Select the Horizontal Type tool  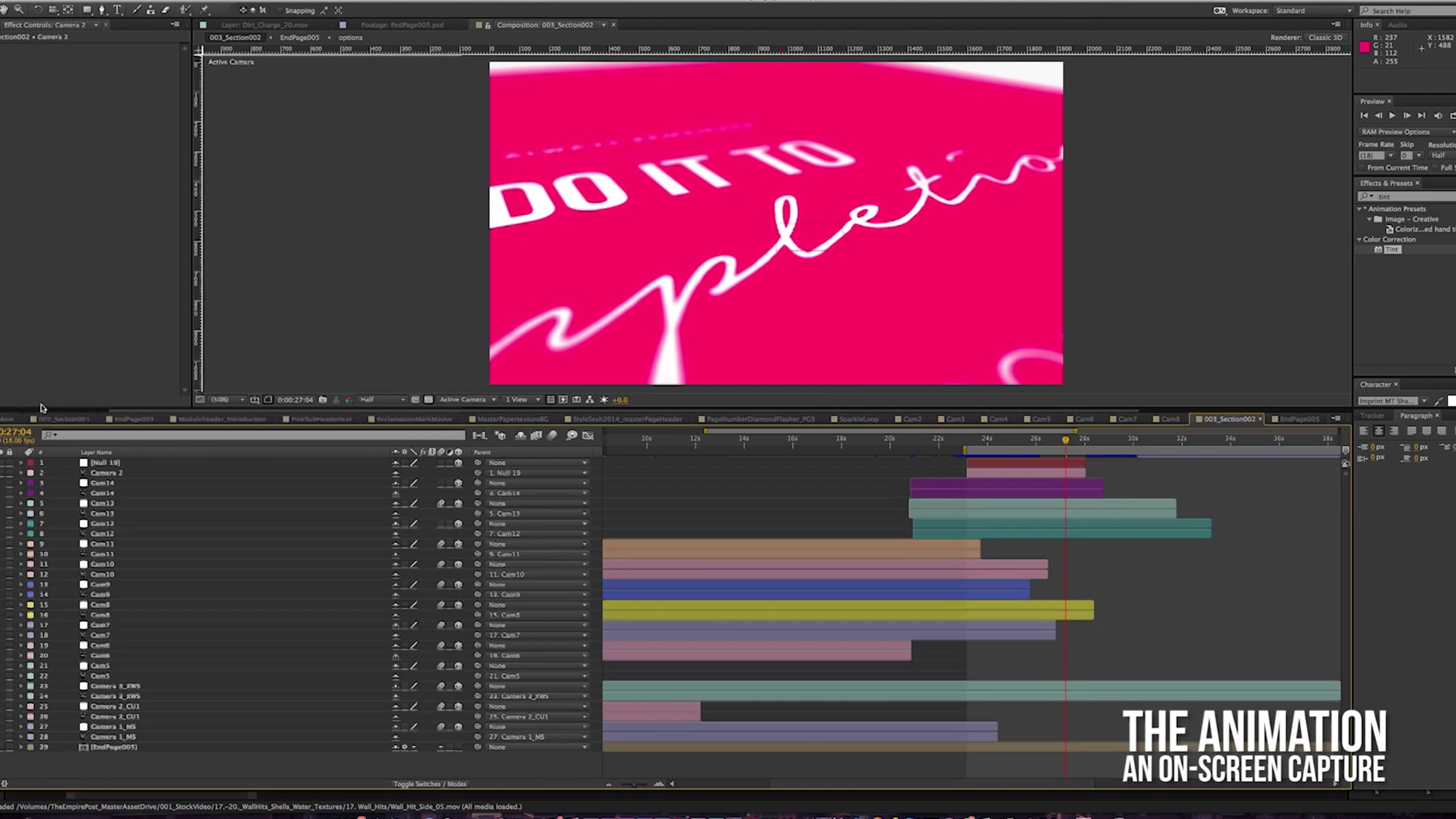coord(117,10)
